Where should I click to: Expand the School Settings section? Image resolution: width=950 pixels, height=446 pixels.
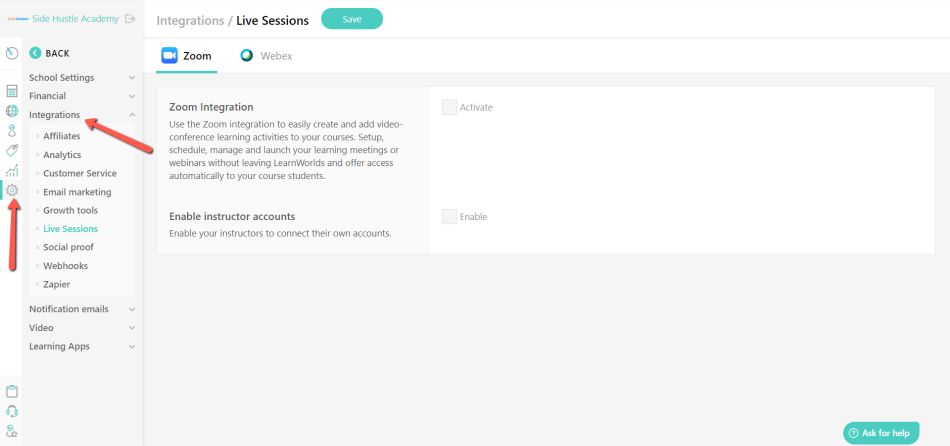coord(82,78)
